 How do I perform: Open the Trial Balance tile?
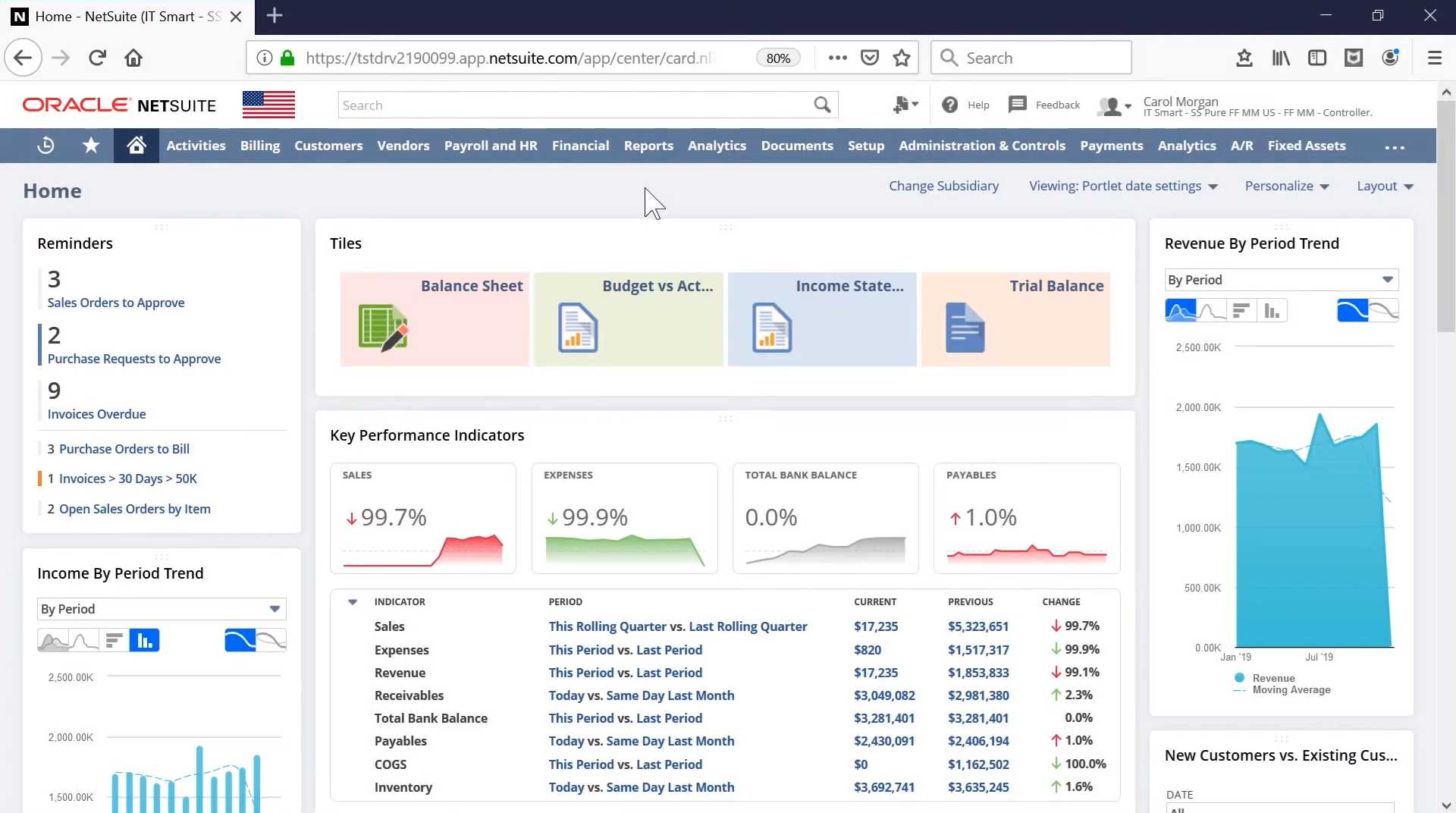pos(1015,319)
